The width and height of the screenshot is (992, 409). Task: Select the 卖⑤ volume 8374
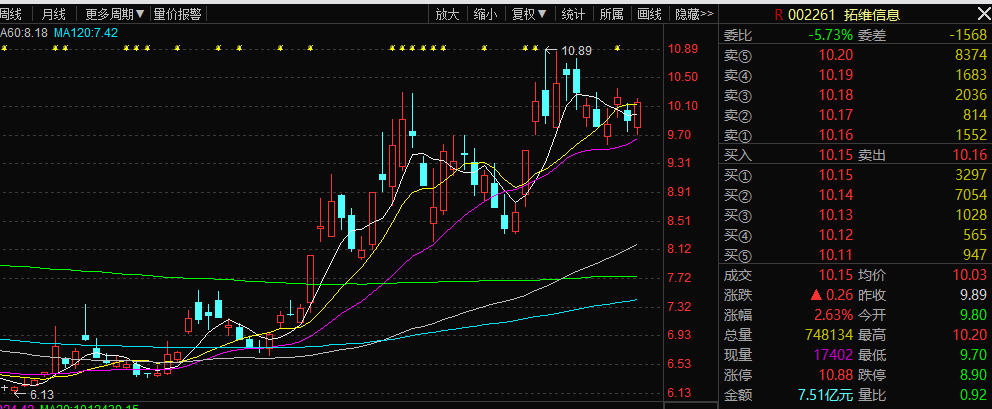(971, 56)
